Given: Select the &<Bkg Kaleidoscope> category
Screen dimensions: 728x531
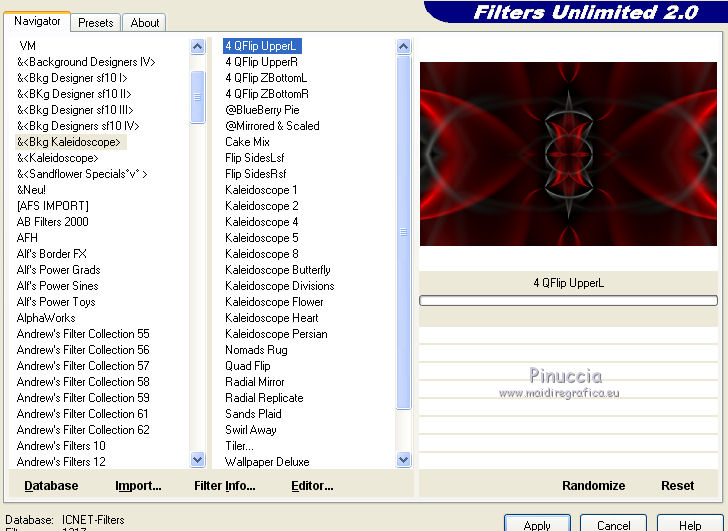Looking at the screenshot, I should click(69, 142).
